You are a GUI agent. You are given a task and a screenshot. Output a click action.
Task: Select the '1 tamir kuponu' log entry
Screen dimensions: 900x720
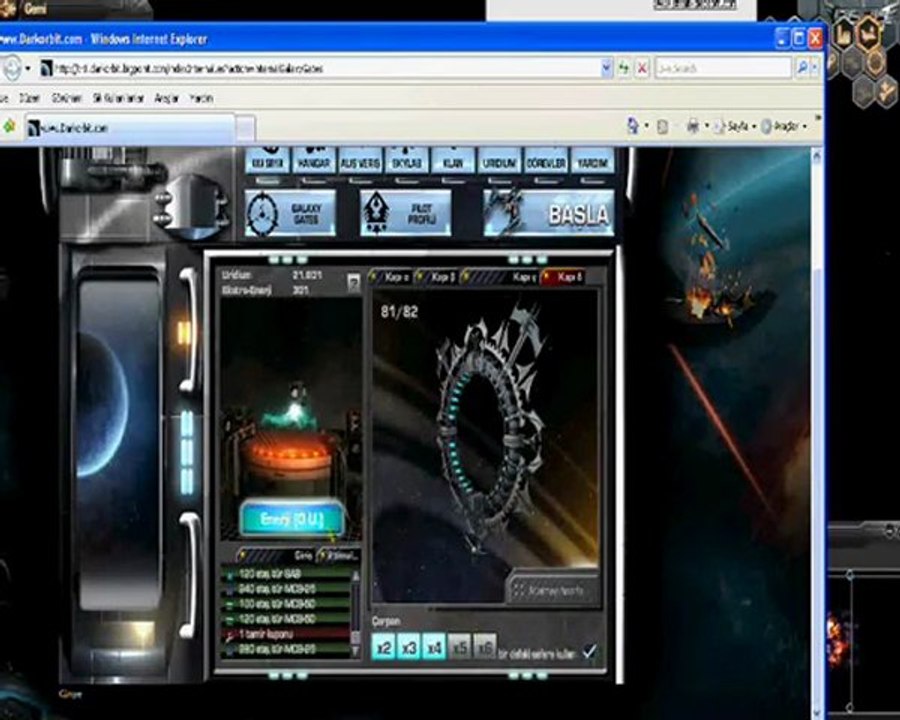[x=286, y=634]
